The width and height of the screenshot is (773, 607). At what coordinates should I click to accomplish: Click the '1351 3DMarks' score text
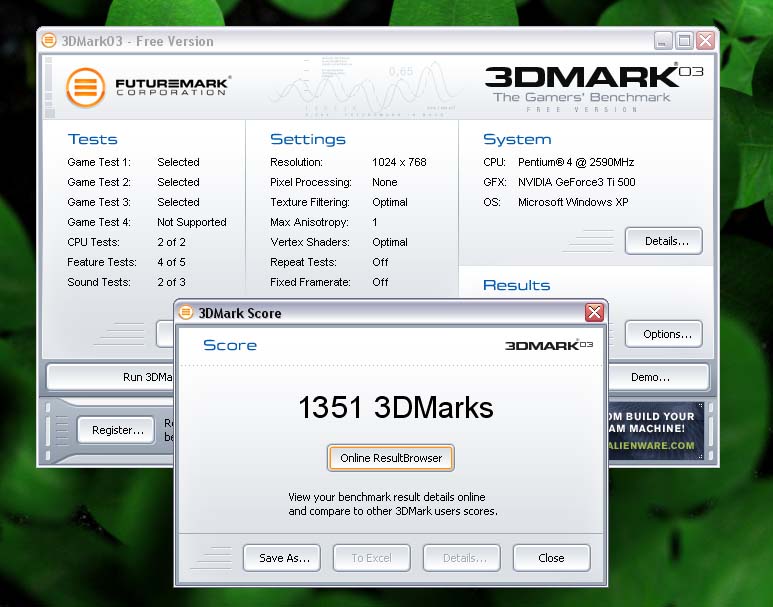[396, 408]
